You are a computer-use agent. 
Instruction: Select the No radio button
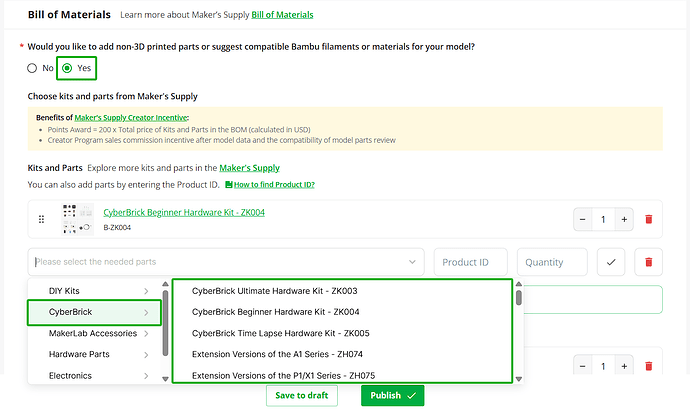coord(32,68)
